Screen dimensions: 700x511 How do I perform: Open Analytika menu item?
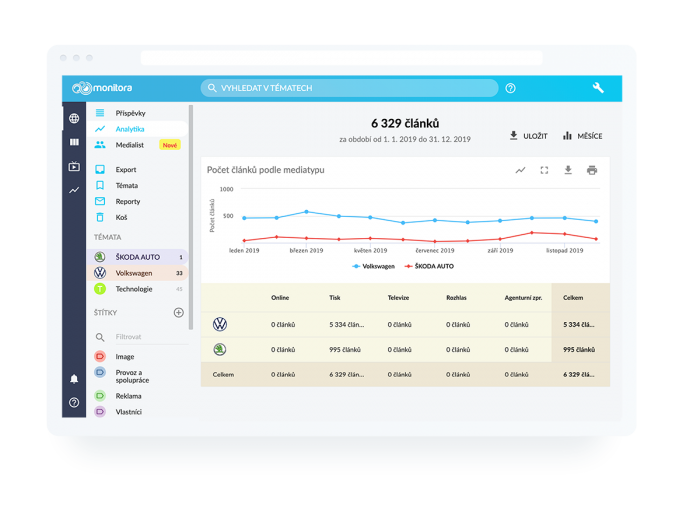coord(138,129)
